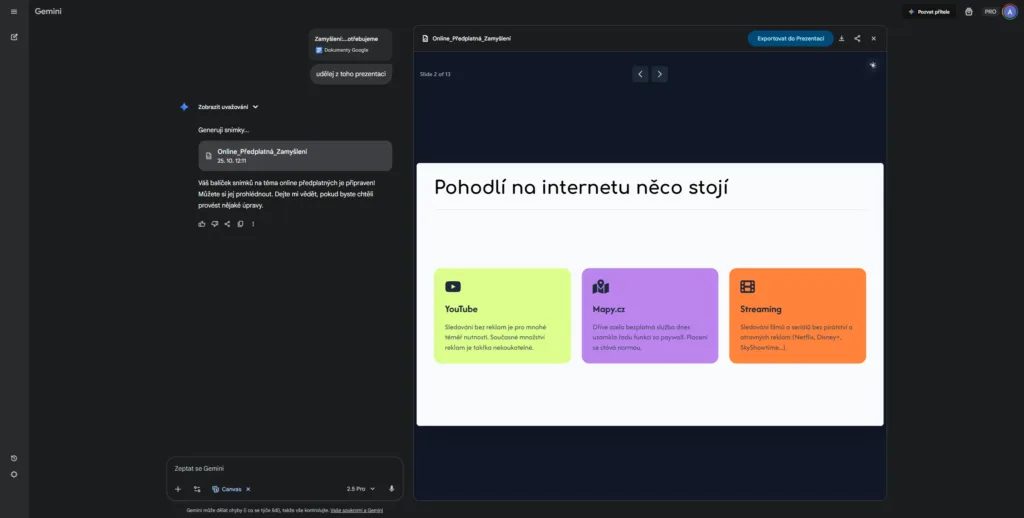Open the settings gear in sidebar
1024x518 pixels.
(x=14, y=474)
